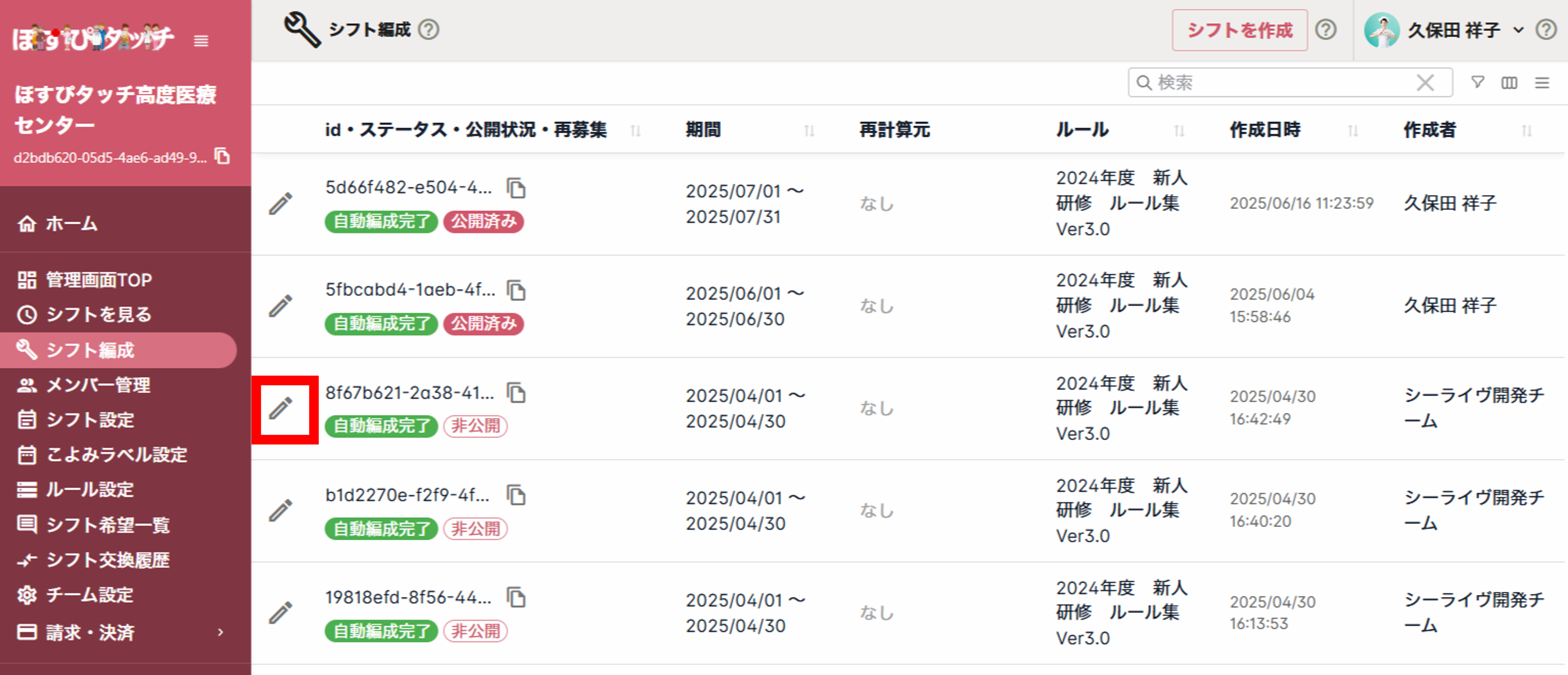The width and height of the screenshot is (1568, 675).
Task: Copy the id 19818efd-8f56-44
Action: pyautogui.click(x=516, y=598)
